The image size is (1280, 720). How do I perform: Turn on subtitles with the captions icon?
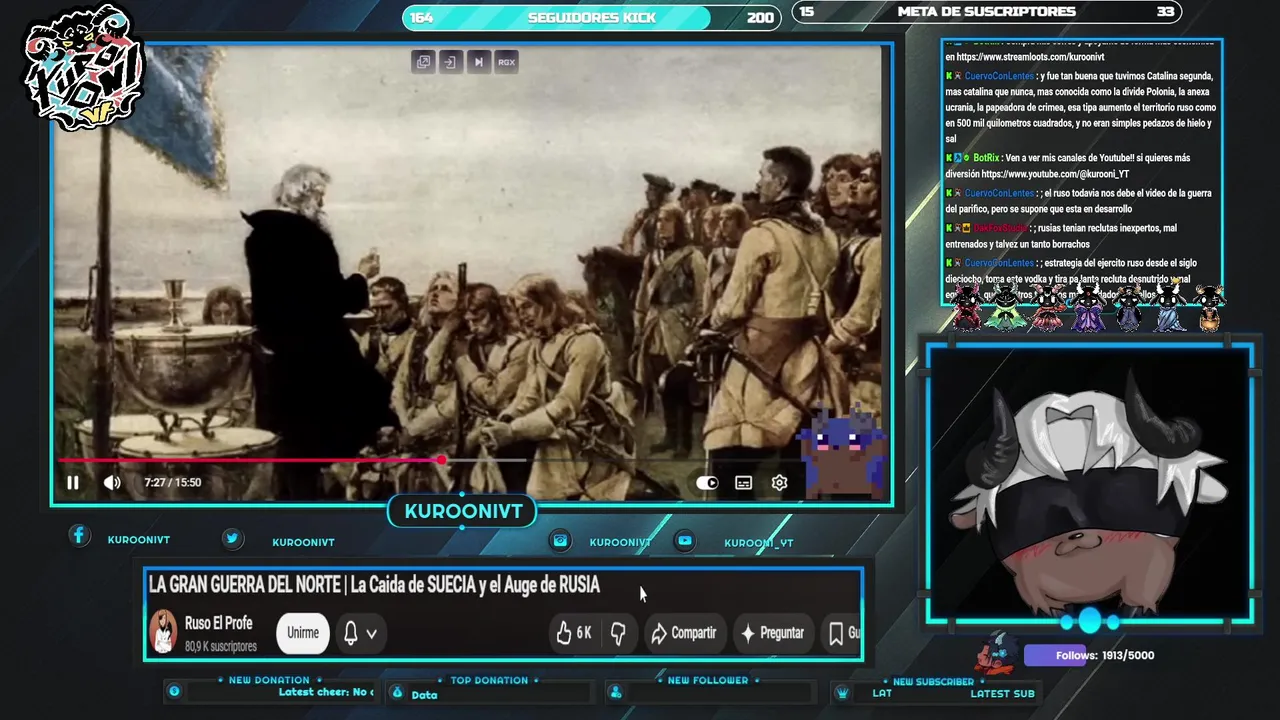pos(744,483)
